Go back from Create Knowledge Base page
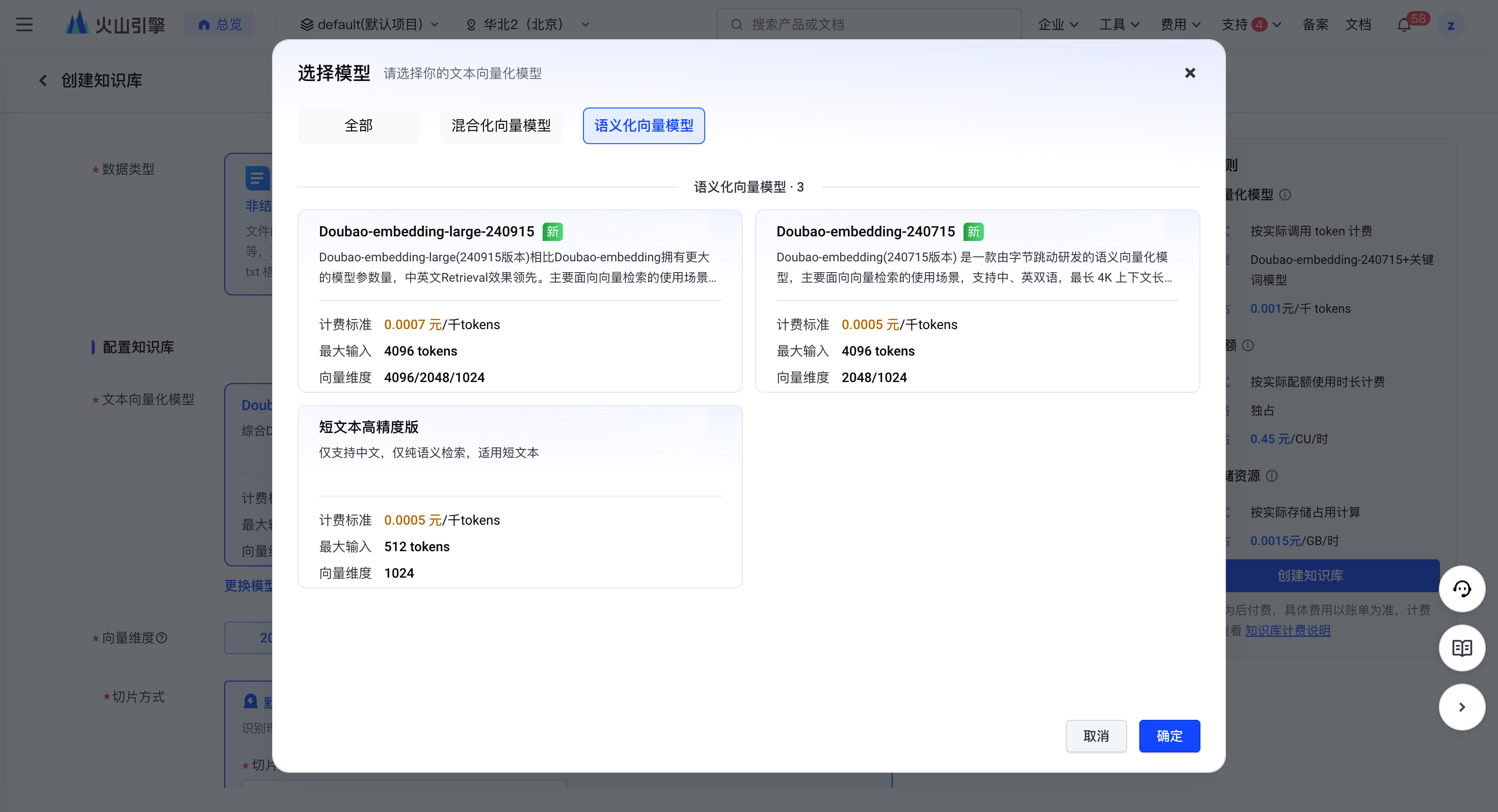Viewport: 1498px width, 812px height. tap(42, 80)
